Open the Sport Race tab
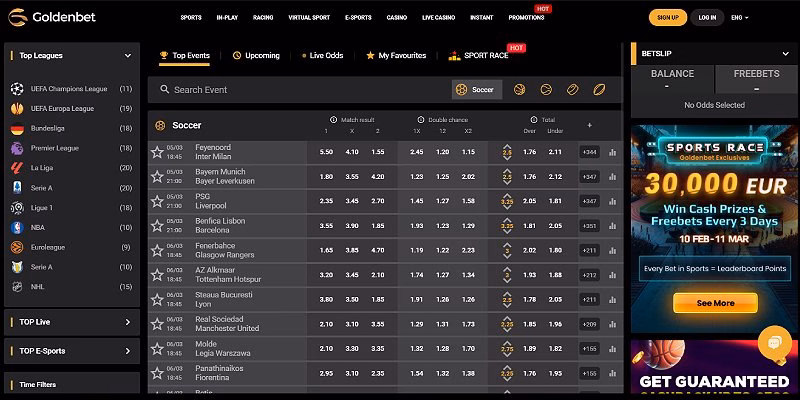The height and width of the screenshot is (400, 800). point(479,56)
